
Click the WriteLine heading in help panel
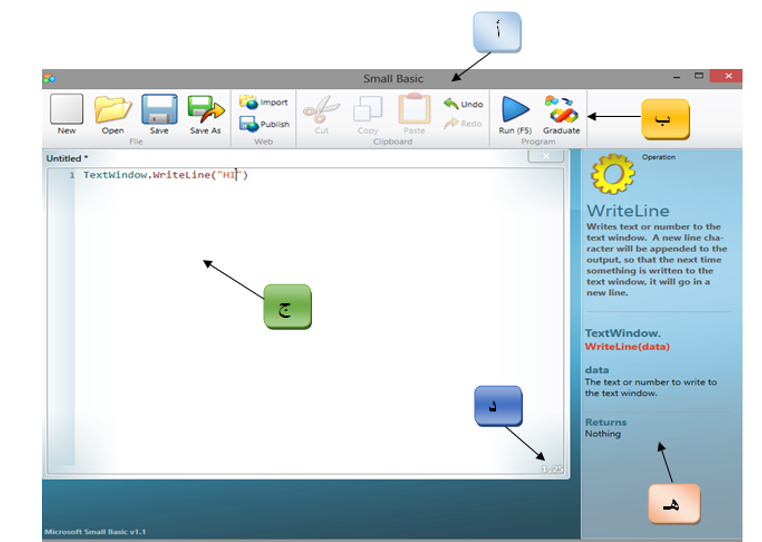[x=628, y=211]
